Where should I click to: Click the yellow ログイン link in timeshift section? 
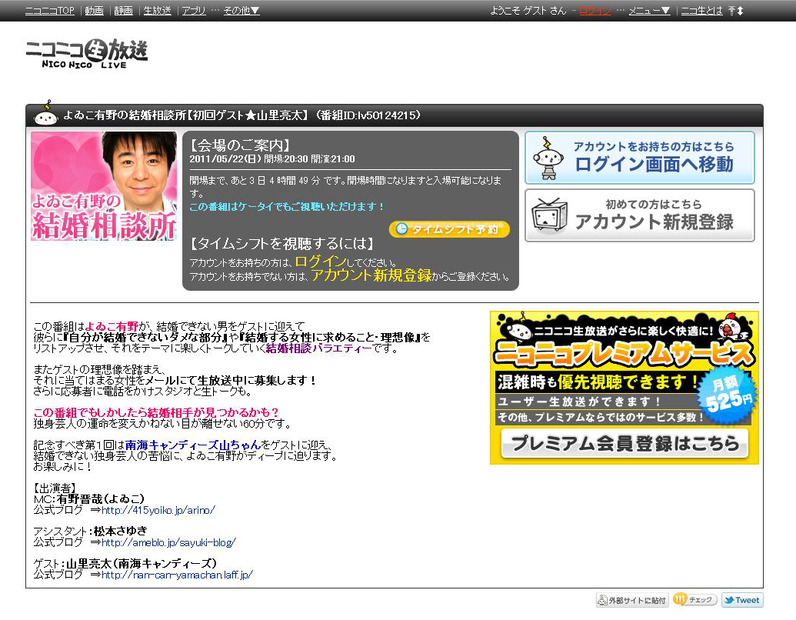coord(320,262)
